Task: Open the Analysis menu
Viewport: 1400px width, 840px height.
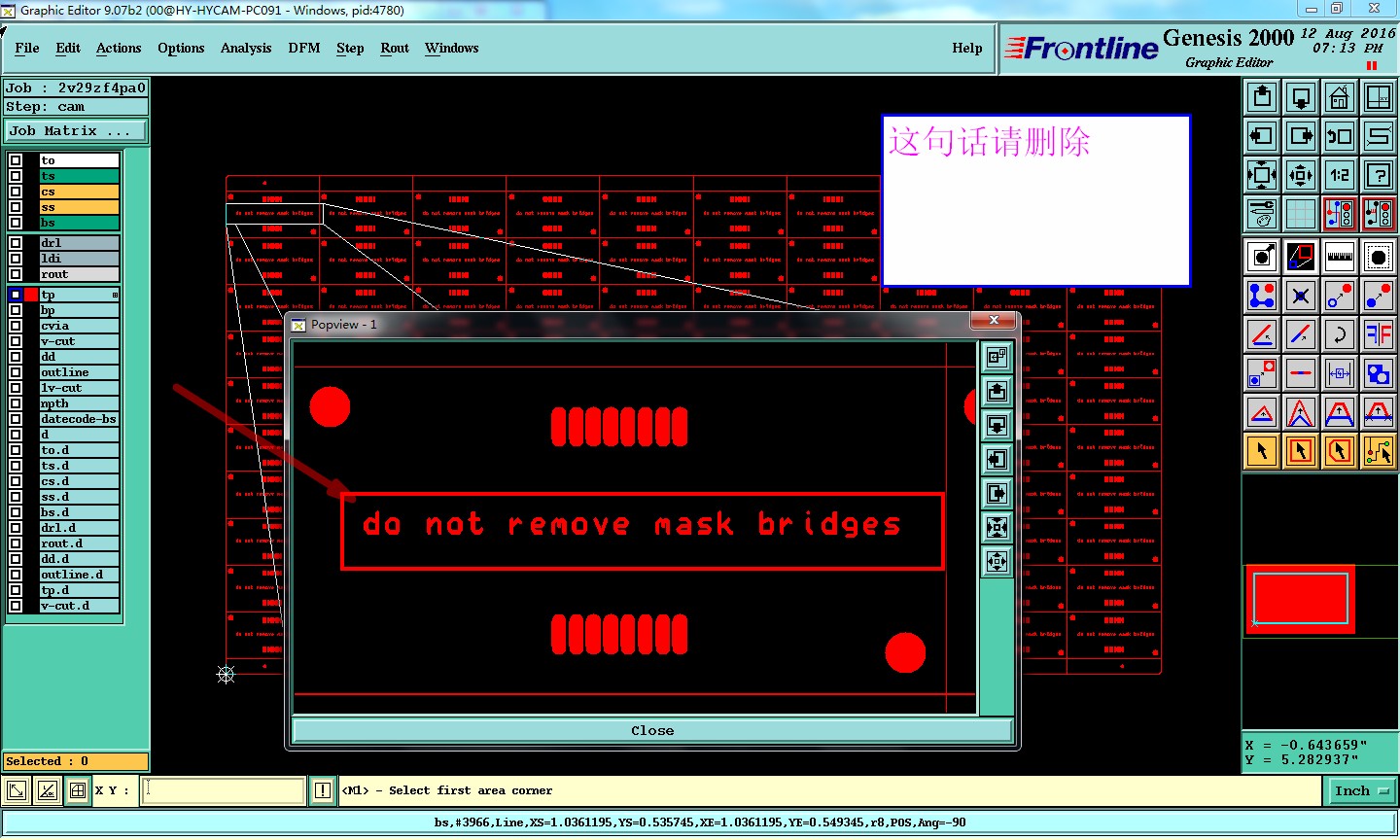Action: pos(246,48)
